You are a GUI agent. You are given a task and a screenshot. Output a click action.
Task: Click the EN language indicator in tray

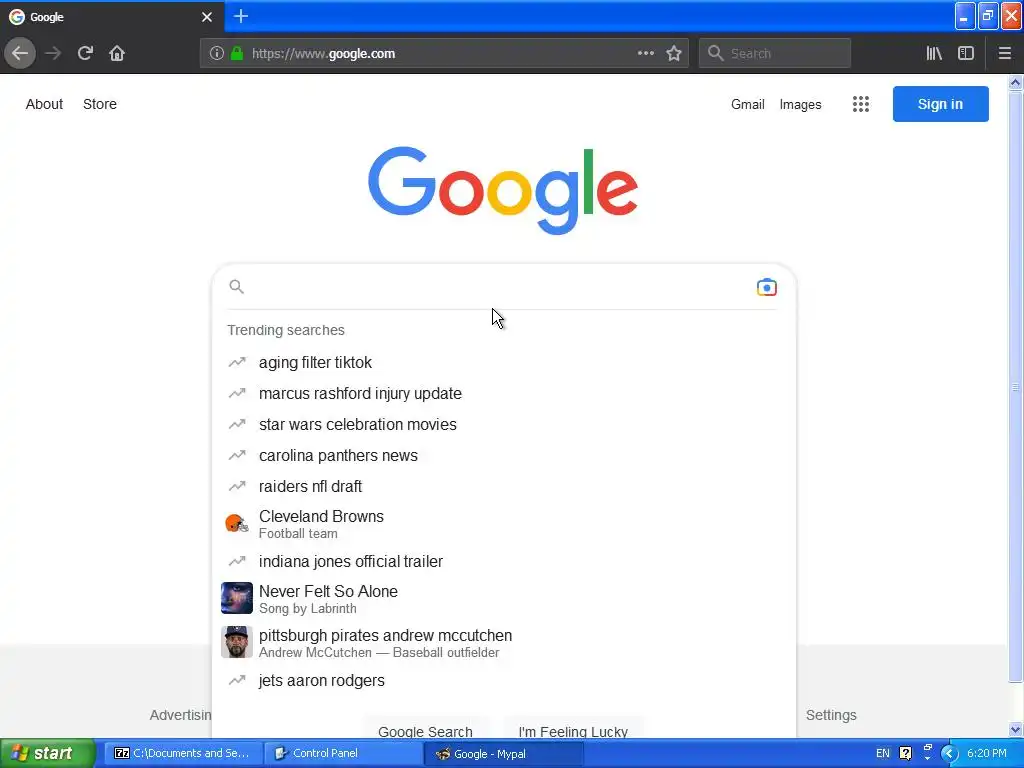[x=882, y=754]
